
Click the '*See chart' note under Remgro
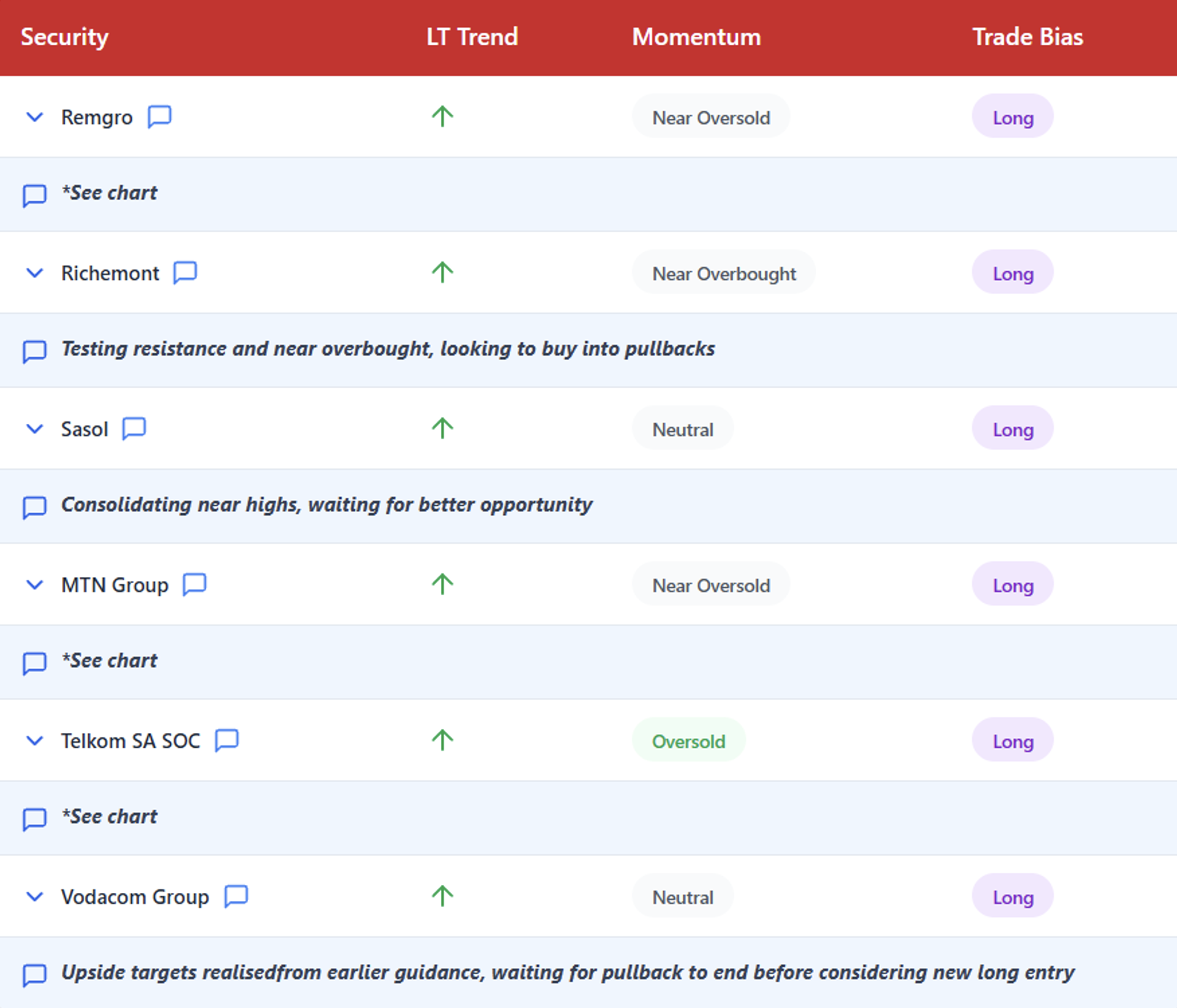(109, 194)
